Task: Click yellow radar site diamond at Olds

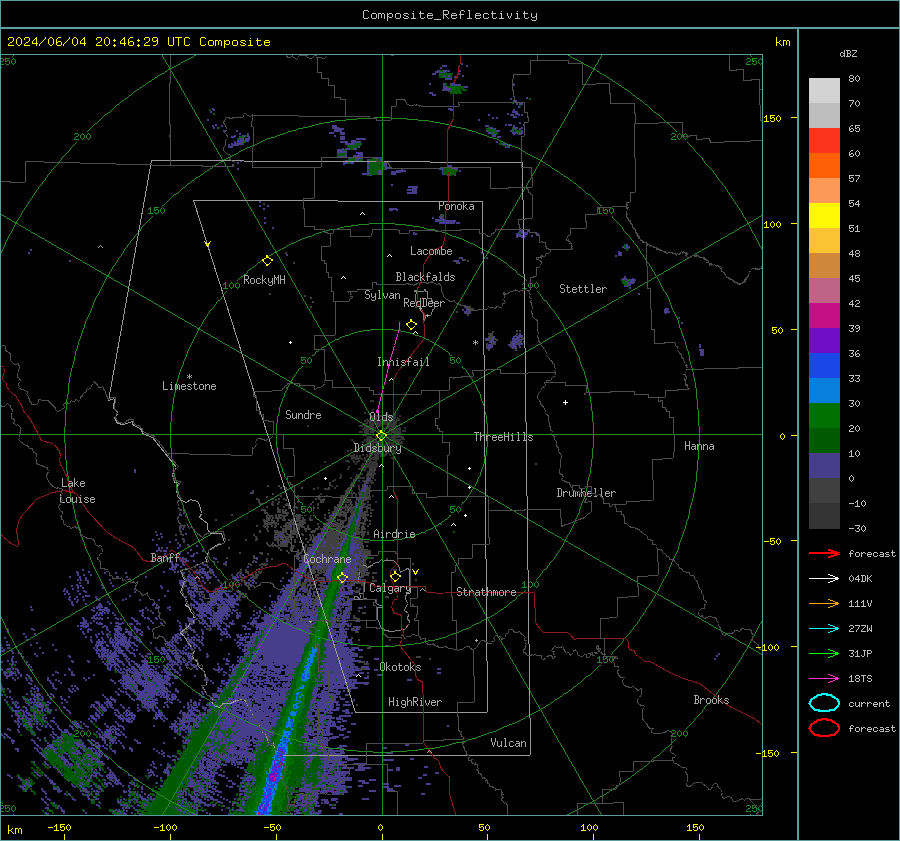Action: pos(381,436)
